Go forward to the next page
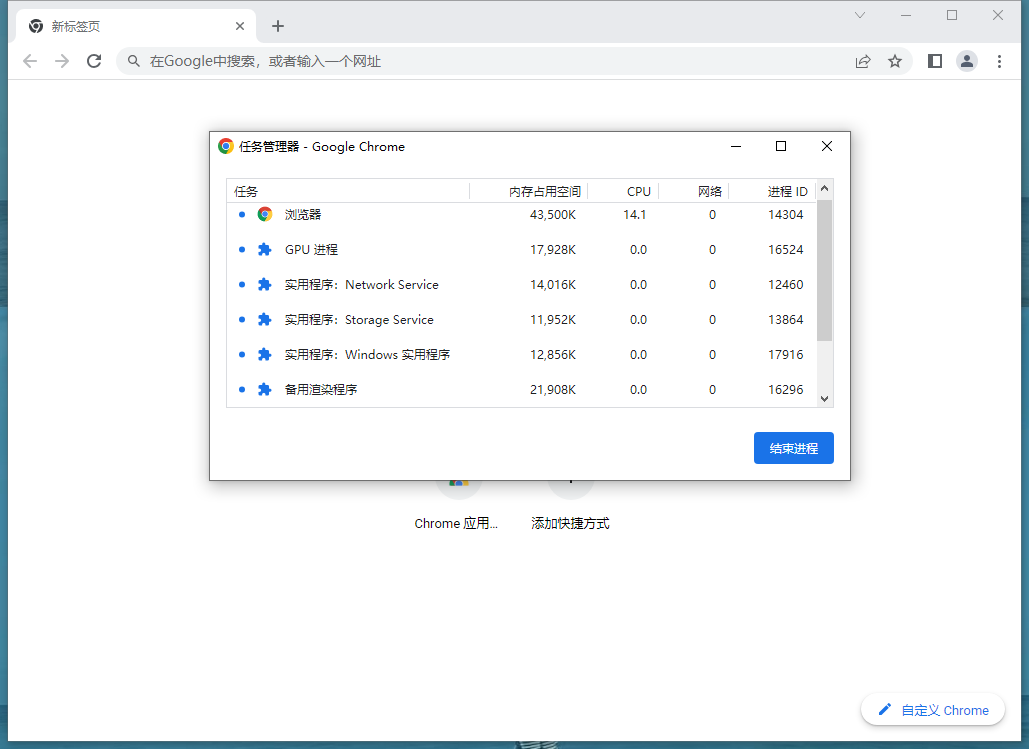Viewport: 1029px width, 749px height. point(62,61)
